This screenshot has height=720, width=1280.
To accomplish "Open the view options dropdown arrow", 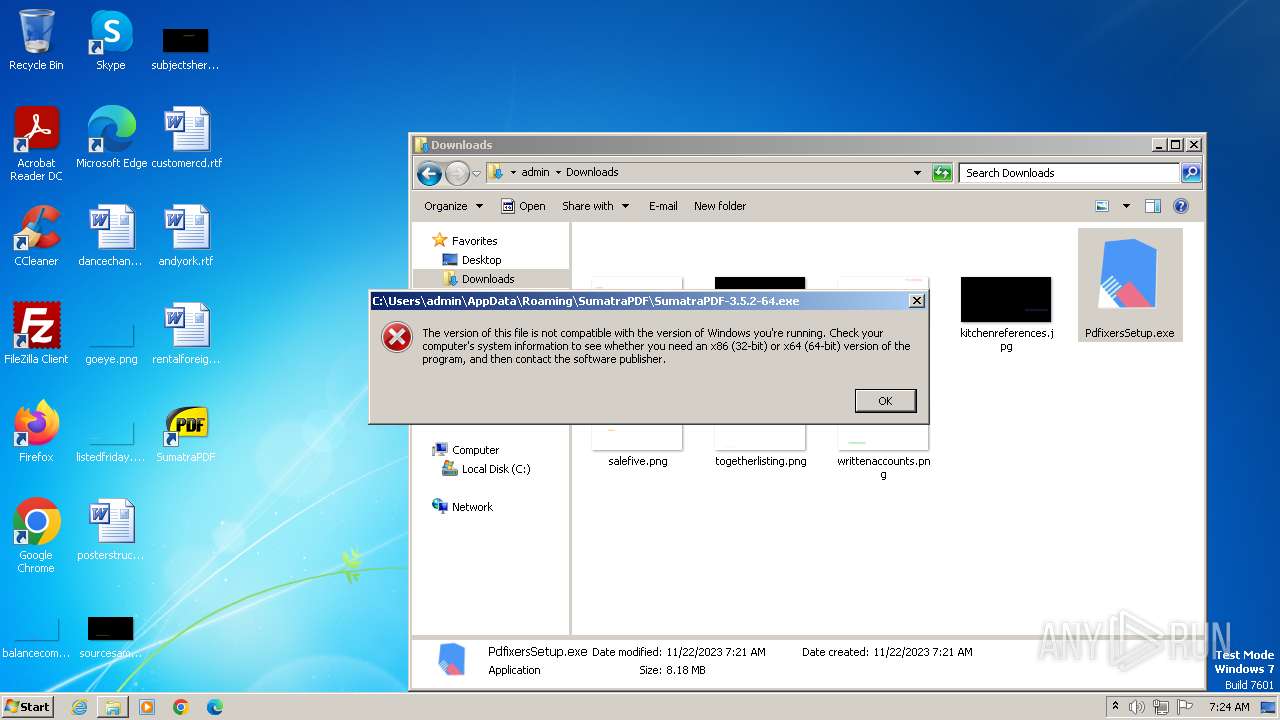I will (x=1126, y=206).
